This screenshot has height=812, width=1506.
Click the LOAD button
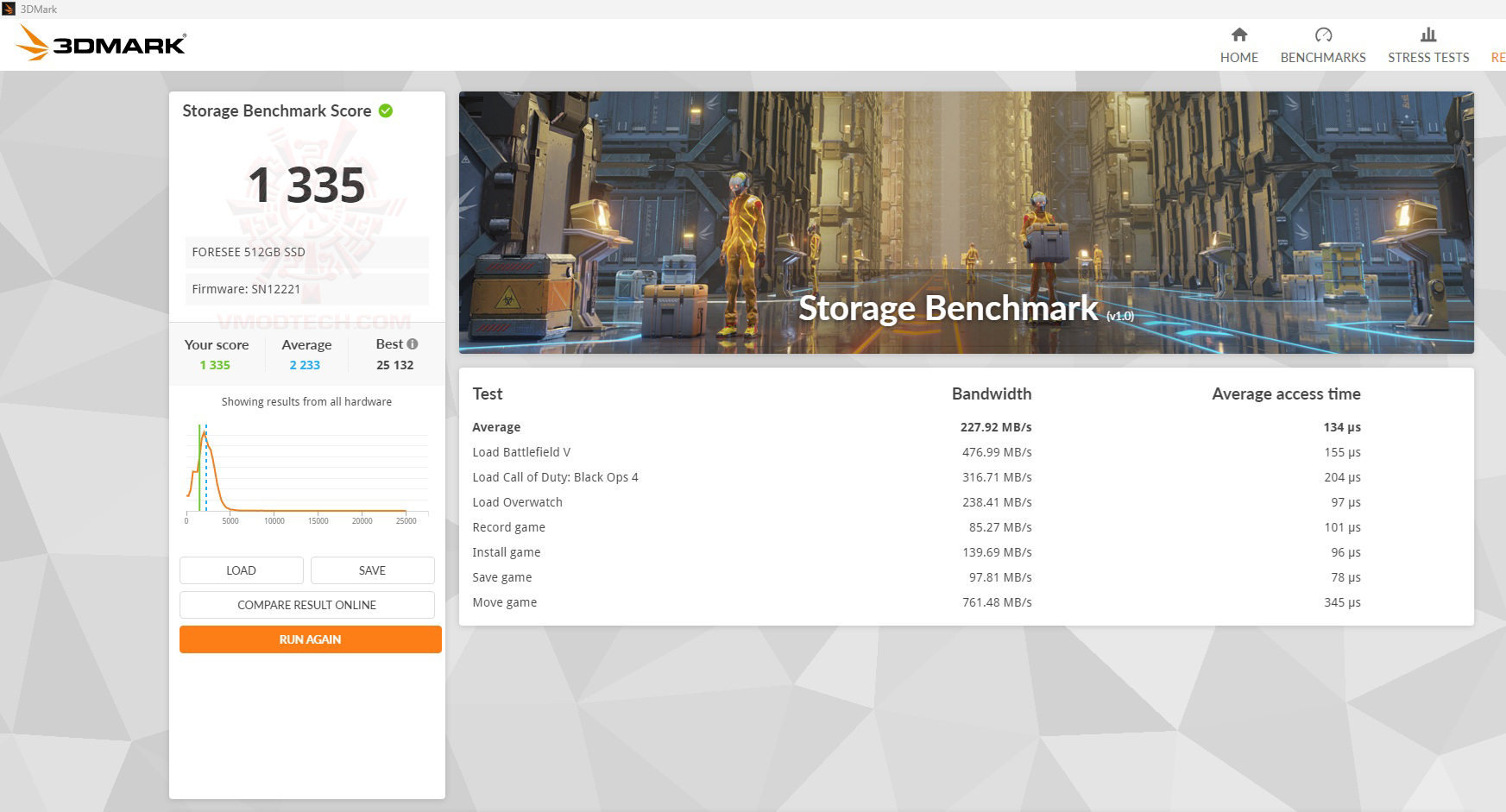coord(242,570)
